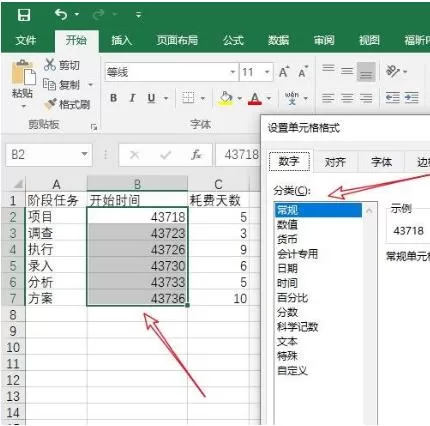Click the 粘贴 clipboard icon
Viewport: 430px width, 426px height.
point(23,73)
